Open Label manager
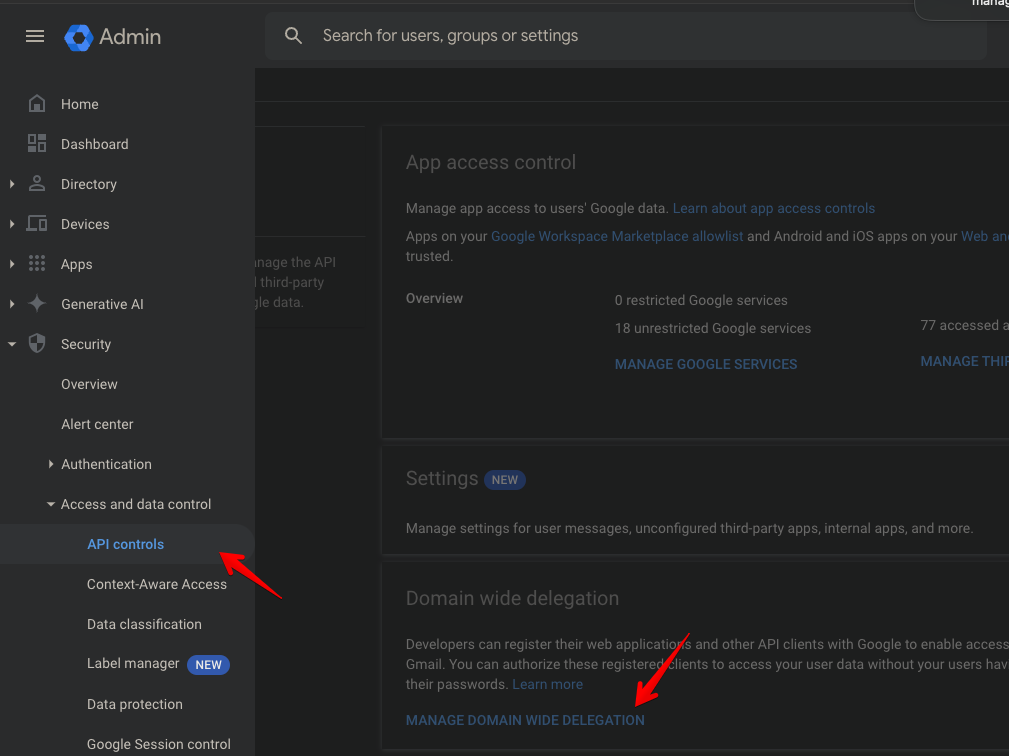This screenshot has width=1009, height=756. (133, 663)
